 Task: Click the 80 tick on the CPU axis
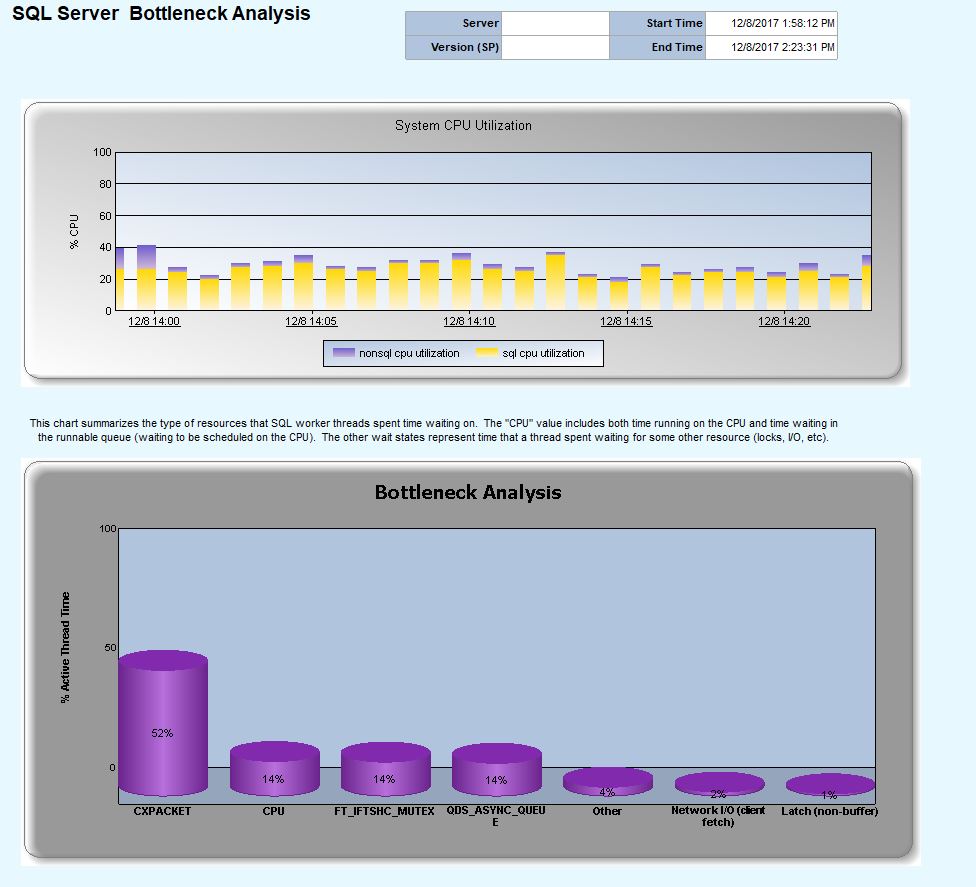coord(105,184)
